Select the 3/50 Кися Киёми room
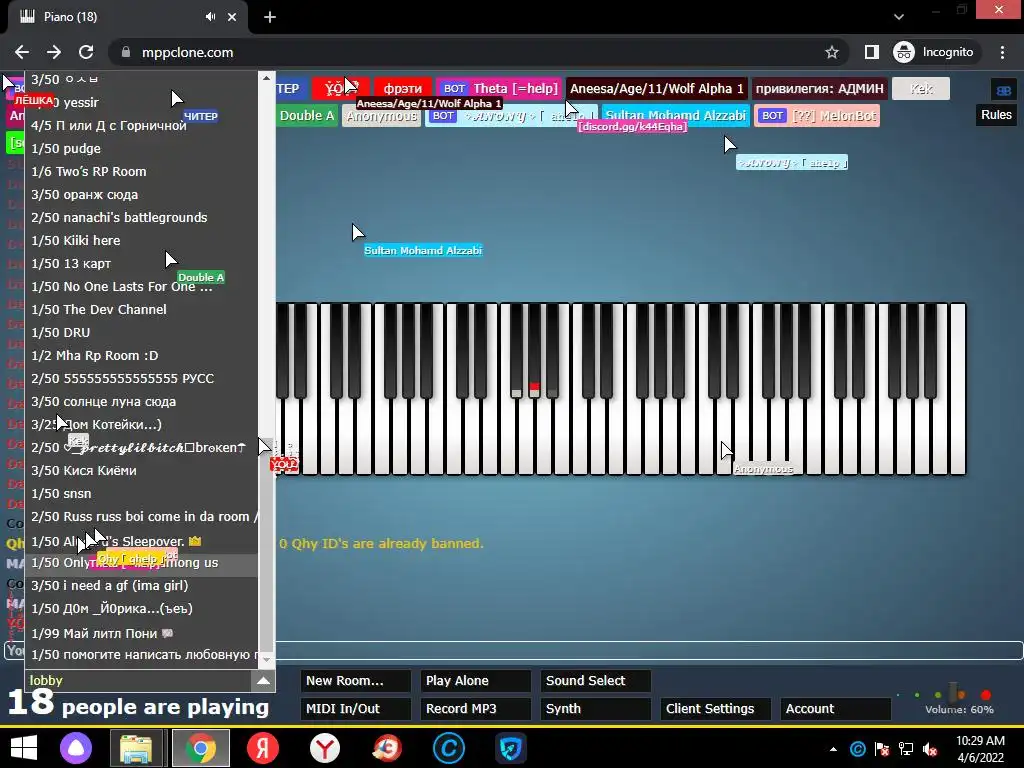 (141, 470)
